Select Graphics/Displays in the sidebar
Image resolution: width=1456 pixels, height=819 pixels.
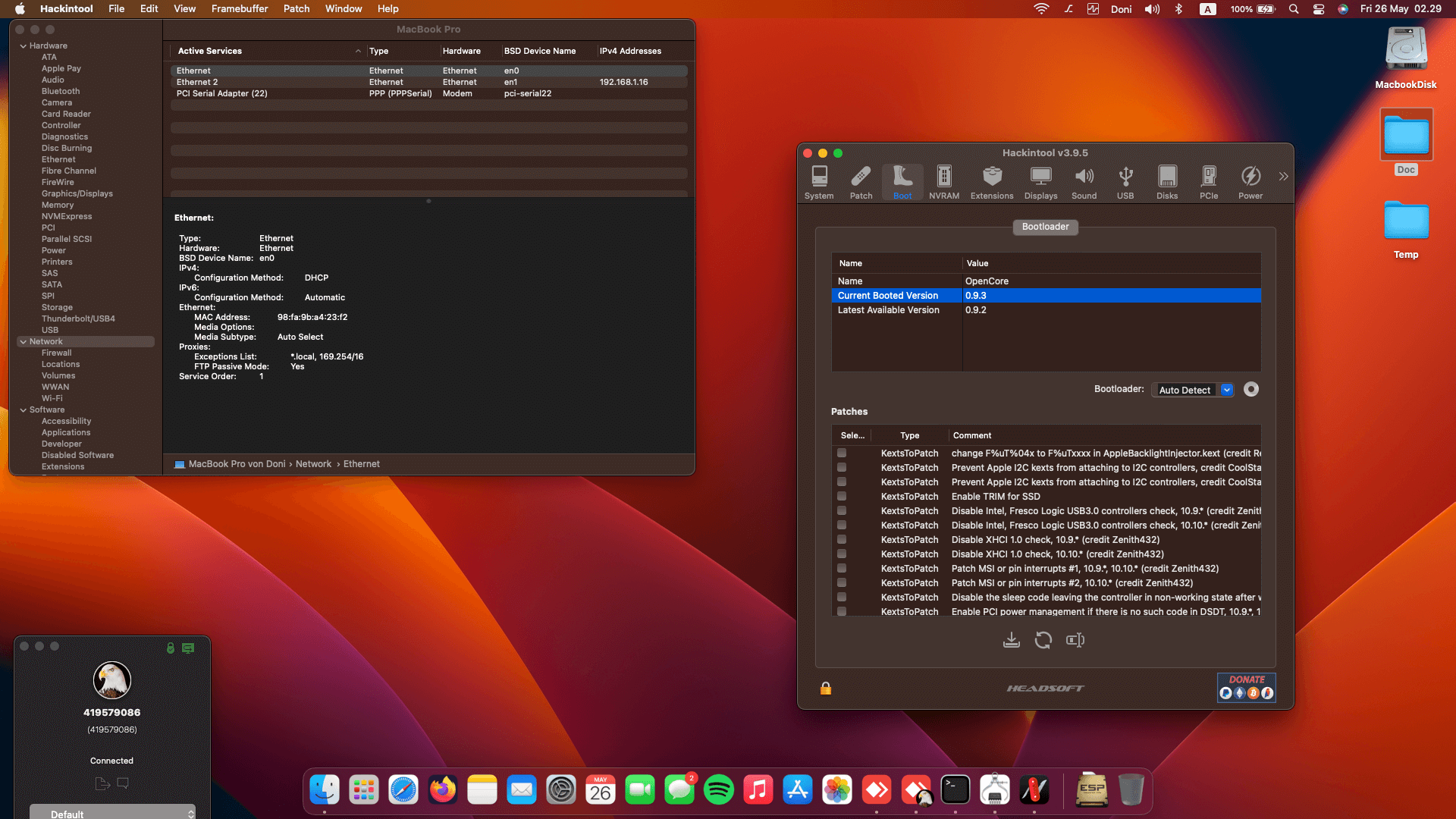coord(77,193)
